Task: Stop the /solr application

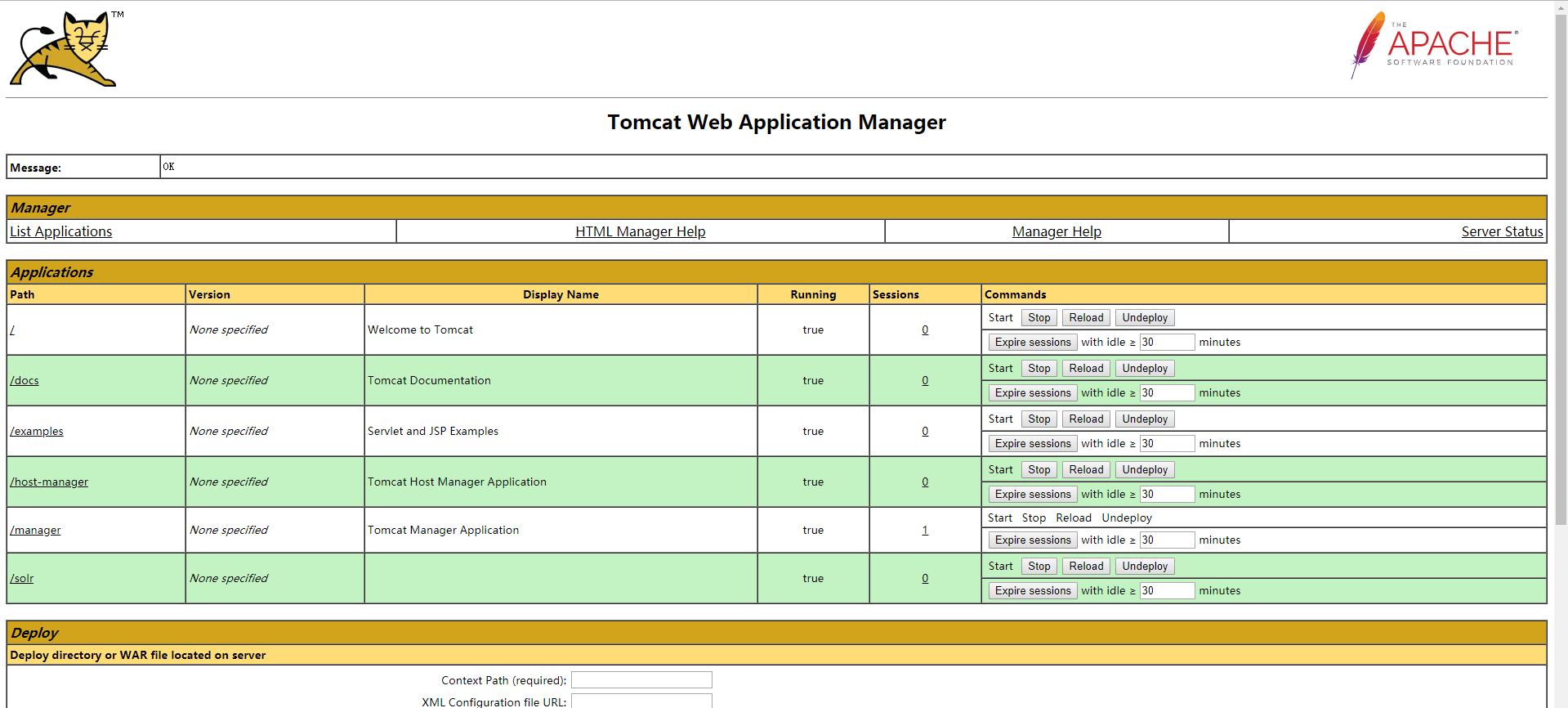Action: [x=1039, y=567]
